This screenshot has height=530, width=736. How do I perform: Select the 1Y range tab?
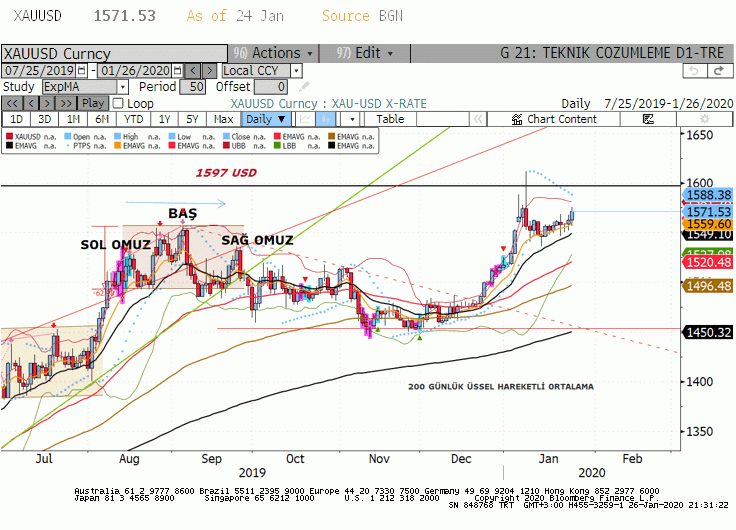[x=164, y=119]
